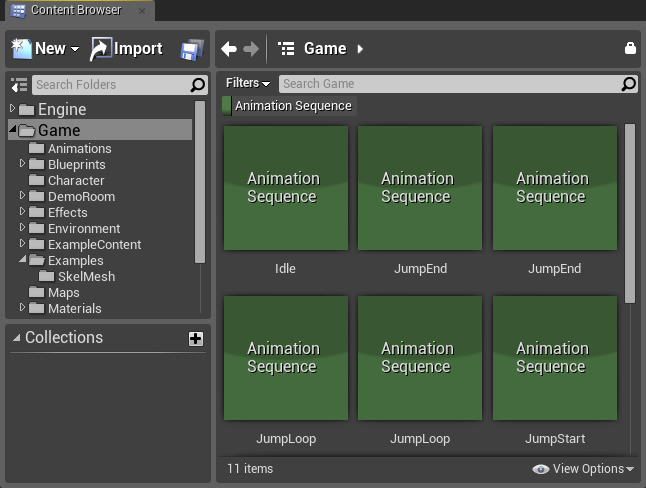Viewport: 646px width, 488px height.
Task: Expand the Game path breadcrumb arrow
Action: (x=360, y=49)
